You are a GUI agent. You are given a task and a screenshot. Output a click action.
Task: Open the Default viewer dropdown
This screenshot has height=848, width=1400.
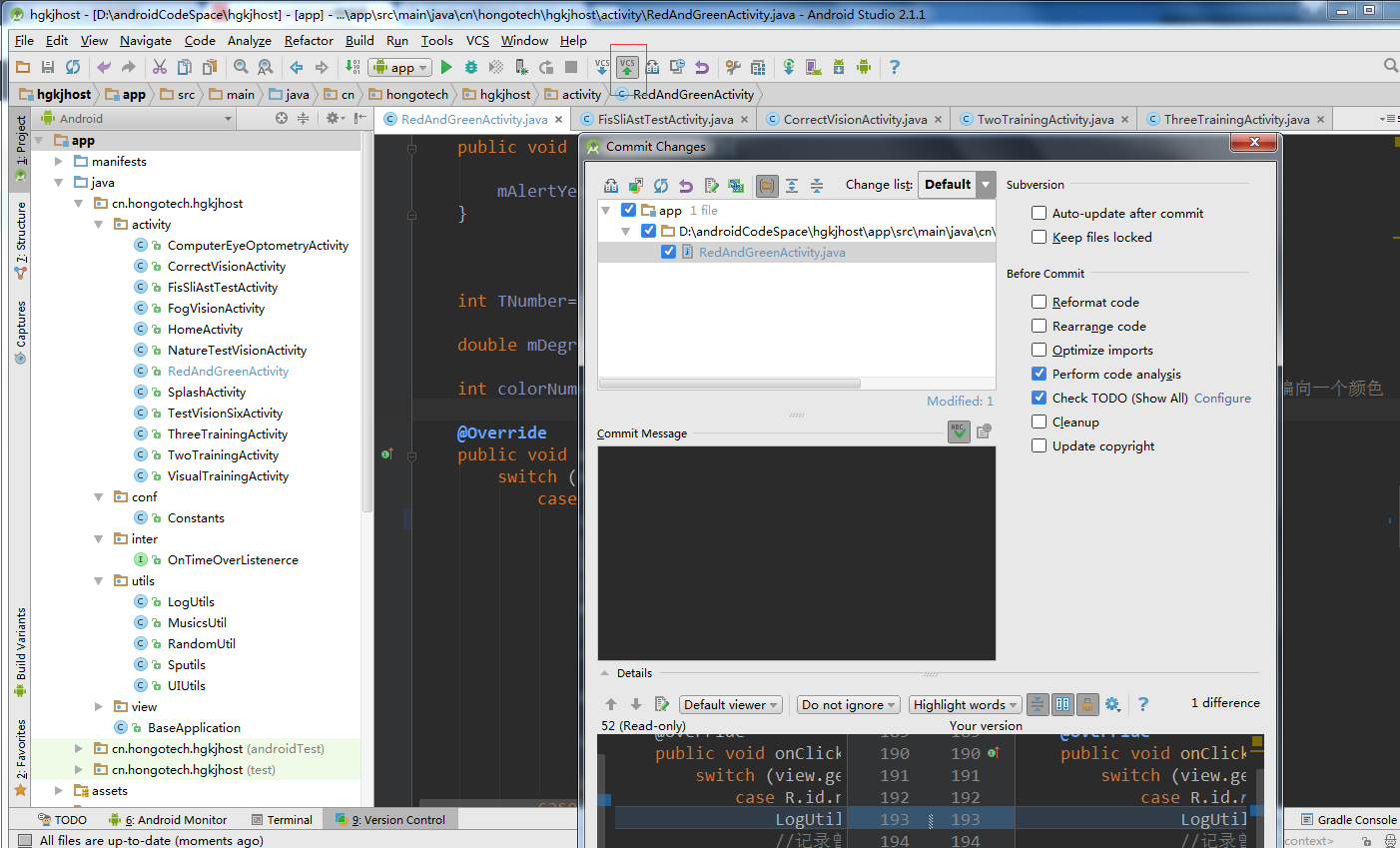pos(731,705)
